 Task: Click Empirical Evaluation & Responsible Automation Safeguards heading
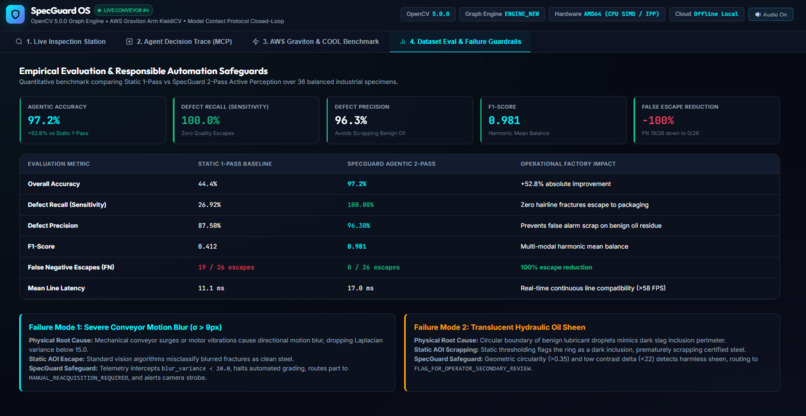click(143, 71)
